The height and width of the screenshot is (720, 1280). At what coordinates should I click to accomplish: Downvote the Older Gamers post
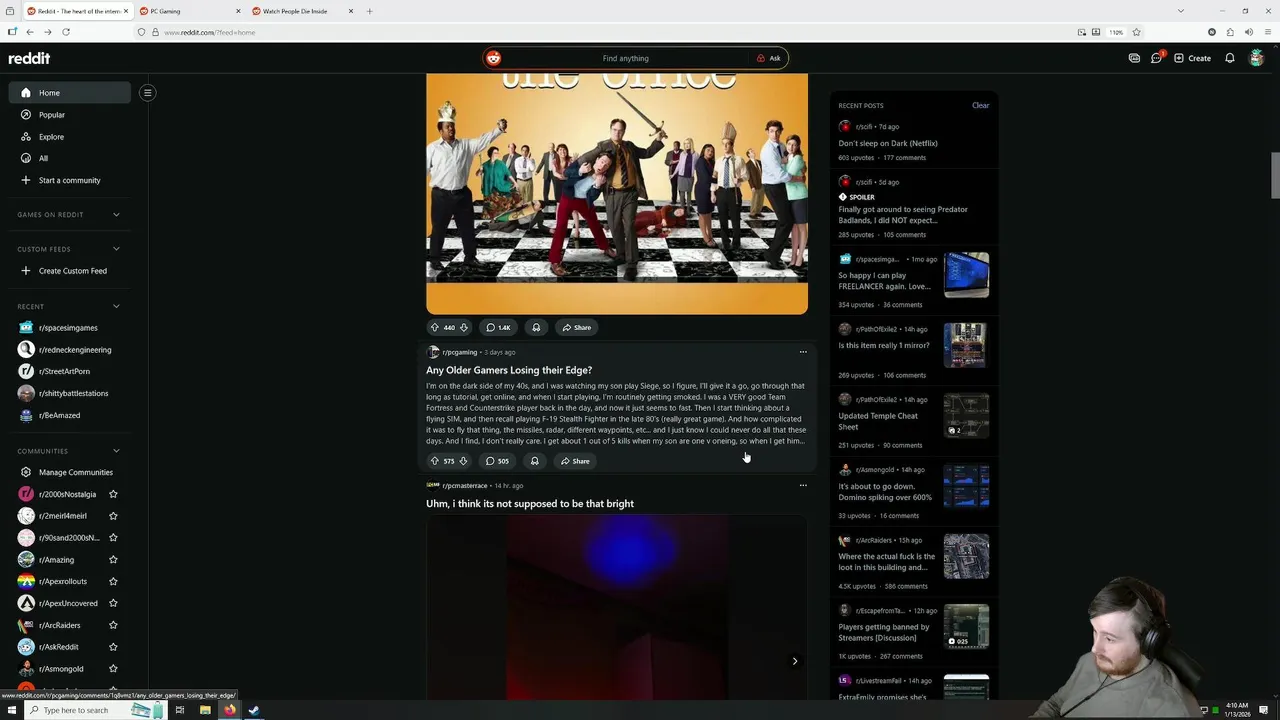(x=463, y=461)
